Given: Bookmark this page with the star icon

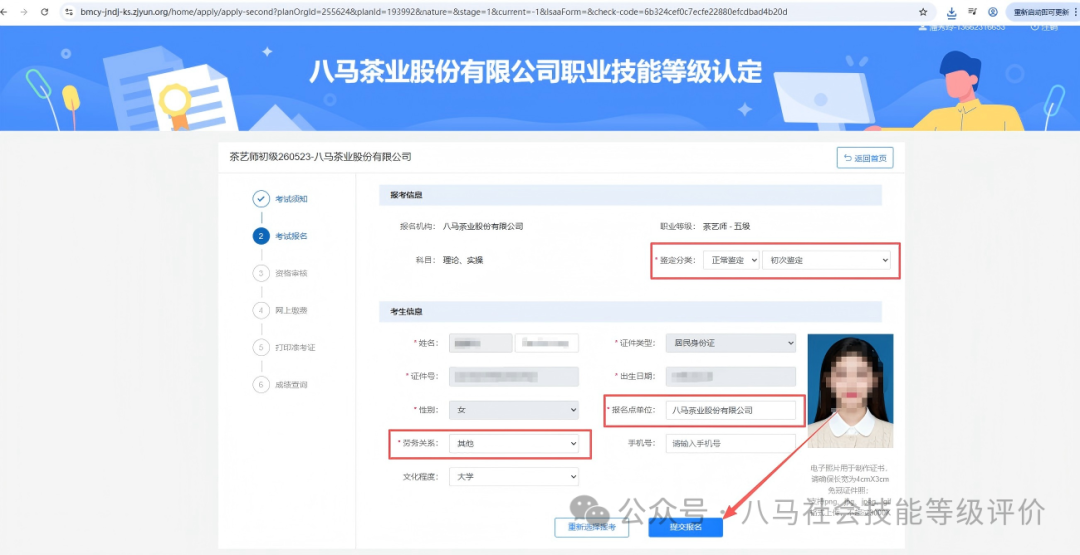Looking at the screenshot, I should point(923,12).
